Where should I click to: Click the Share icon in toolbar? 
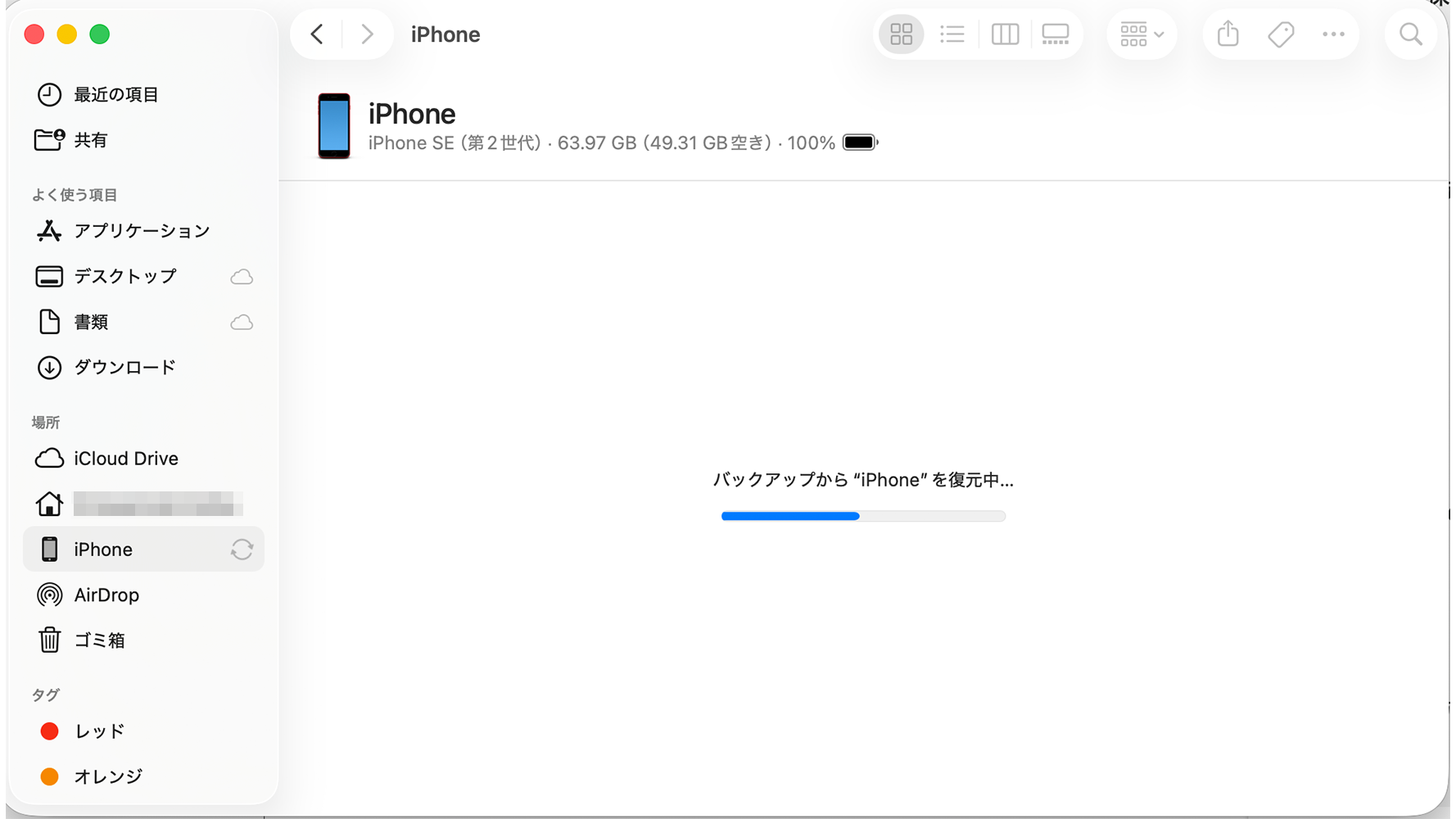tap(1228, 34)
